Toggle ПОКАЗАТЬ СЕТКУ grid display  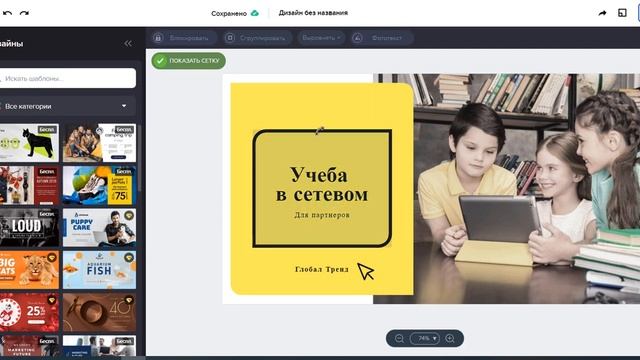click(188, 61)
